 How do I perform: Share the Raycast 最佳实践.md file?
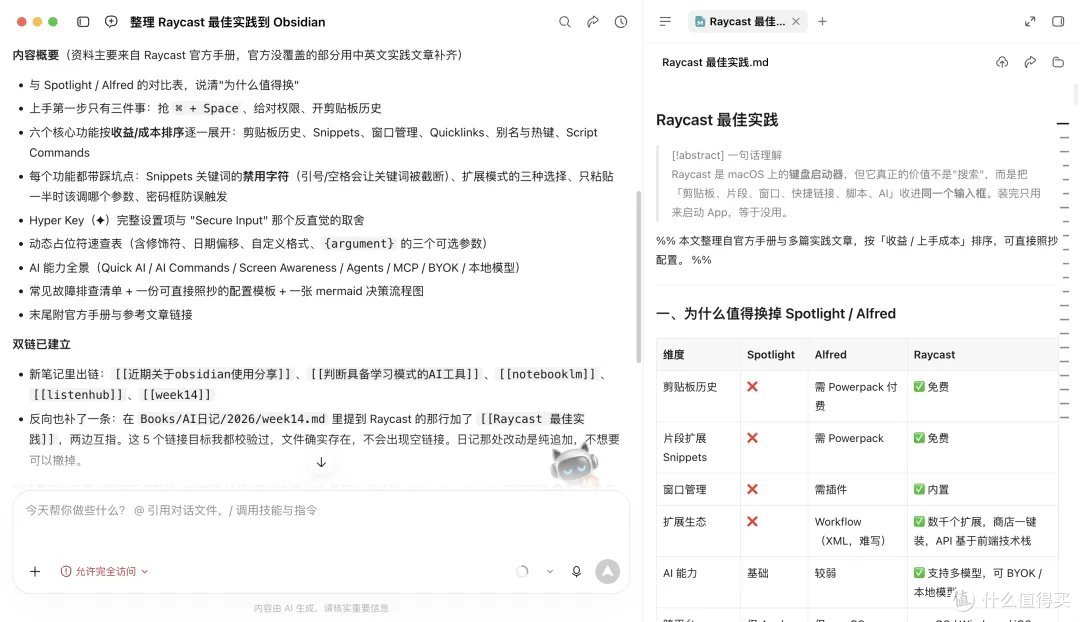click(1030, 62)
